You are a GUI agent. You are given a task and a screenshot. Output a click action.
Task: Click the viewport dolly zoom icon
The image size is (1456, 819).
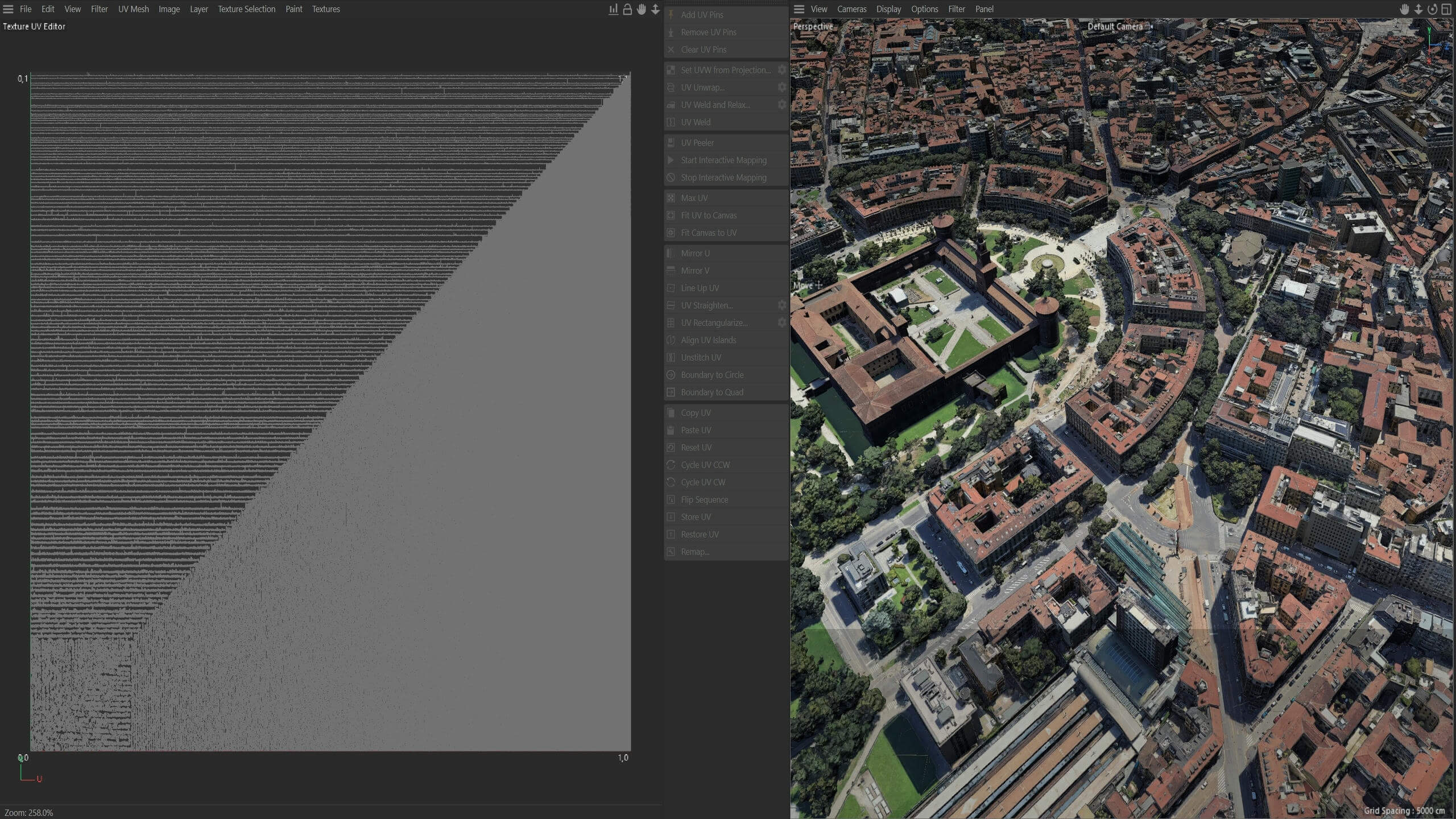click(x=1418, y=9)
